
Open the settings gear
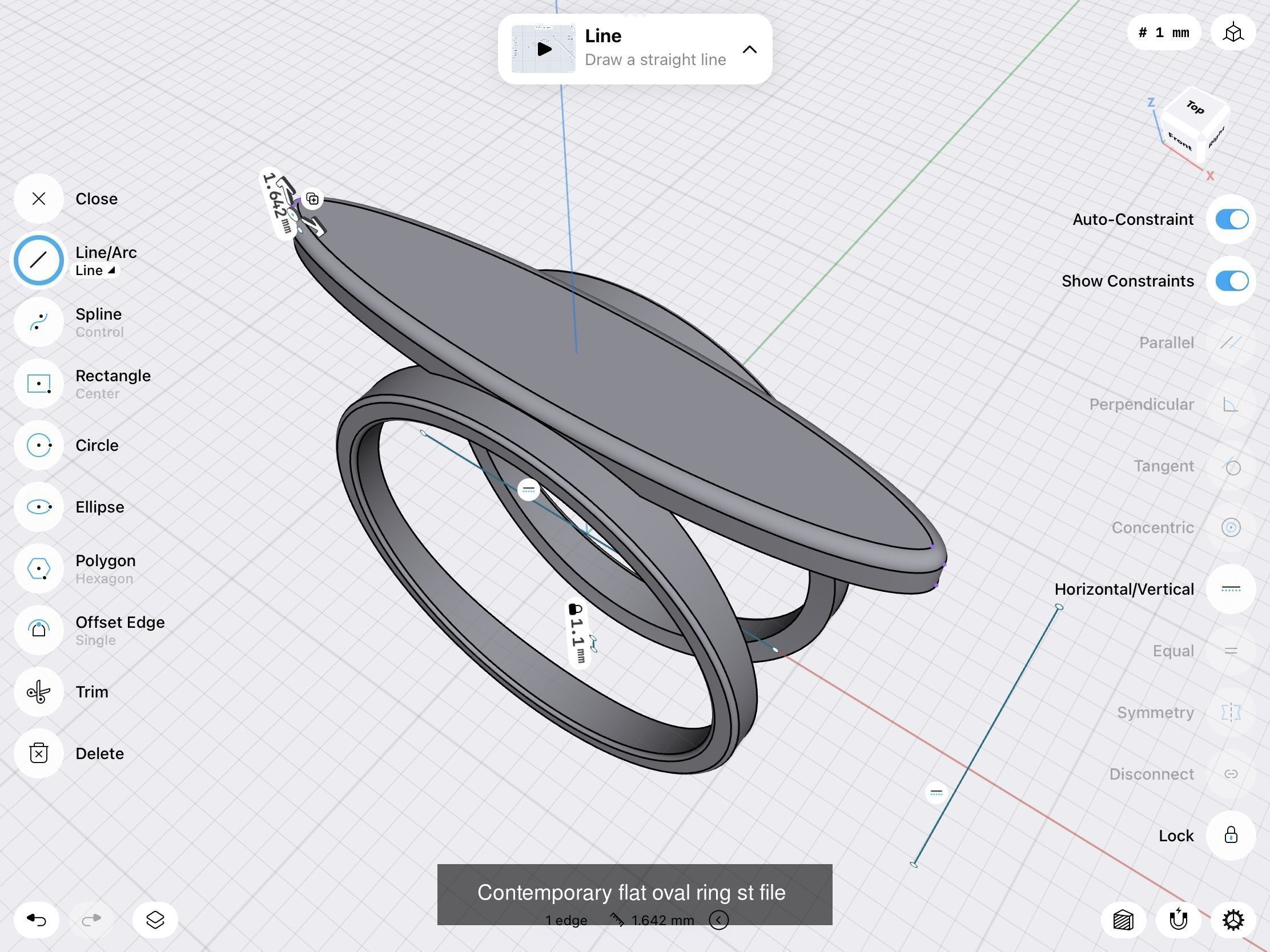point(1233,920)
